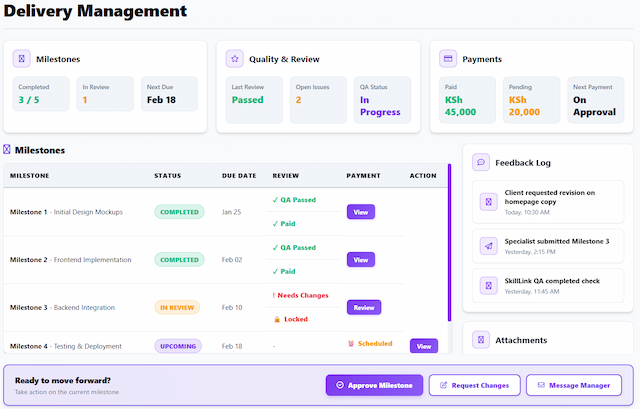The image size is (640, 409).
Task: Click the ACTION column header
Action: [x=423, y=176]
